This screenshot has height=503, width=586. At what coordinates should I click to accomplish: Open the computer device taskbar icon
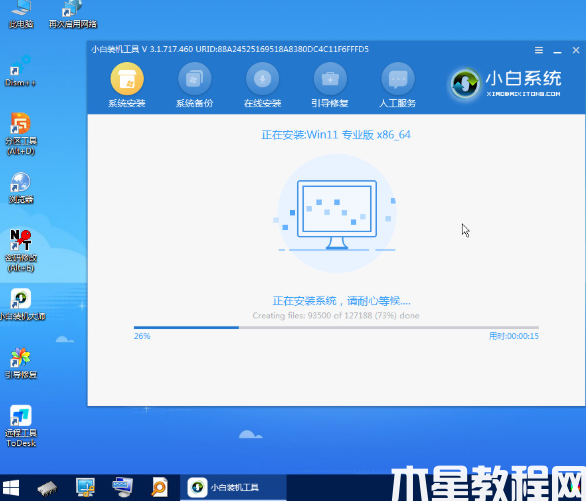pos(122,488)
